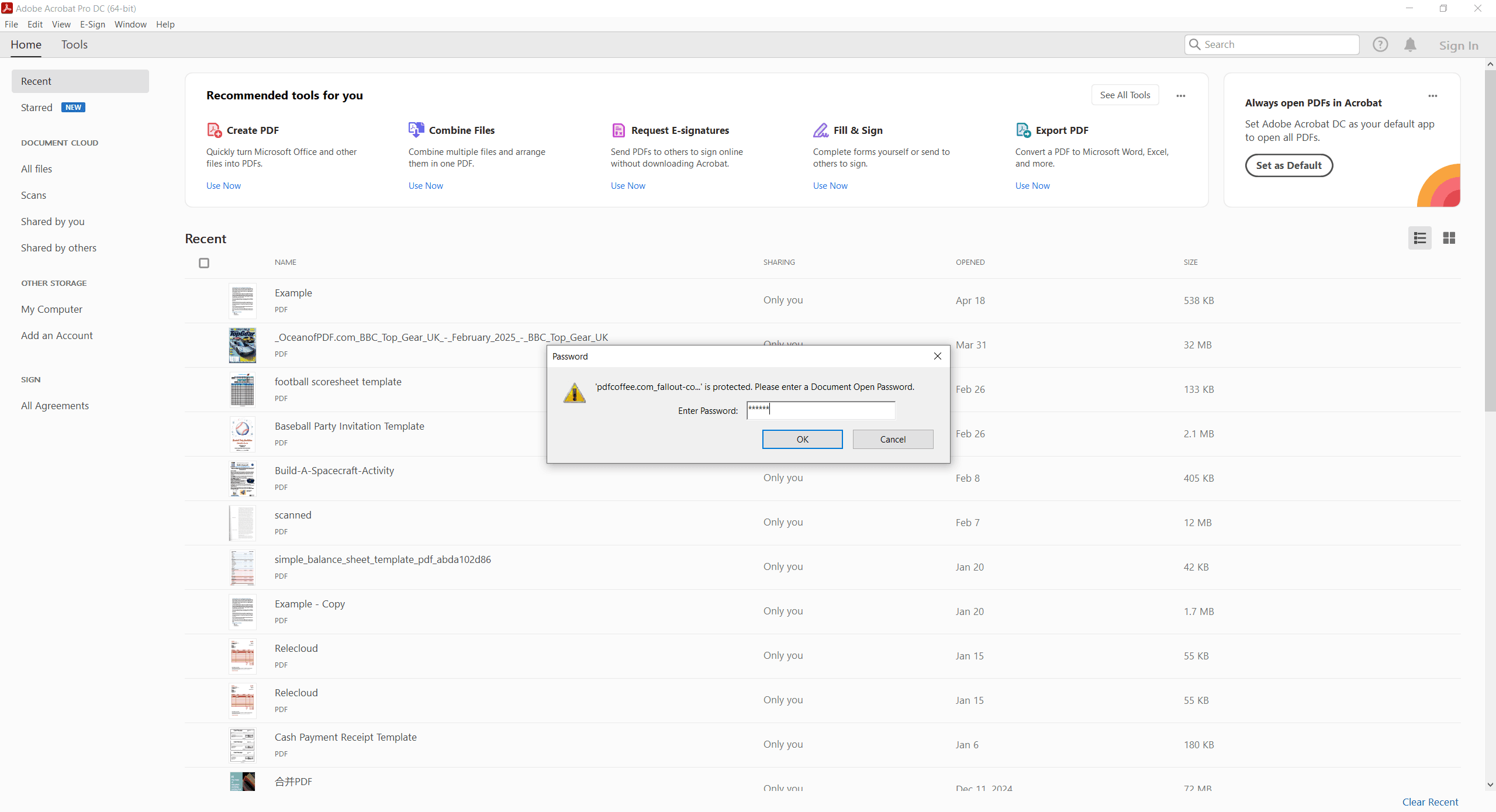Viewport: 1496px width, 812px height.
Task: Select Recent in the sidebar
Action: point(80,81)
